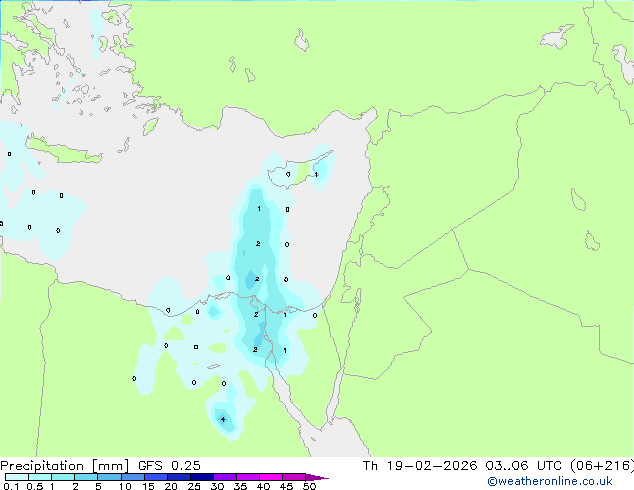The width and height of the screenshot is (634, 490).
Task: Click the above-50 arrow tip of the legend
Action: (317, 477)
